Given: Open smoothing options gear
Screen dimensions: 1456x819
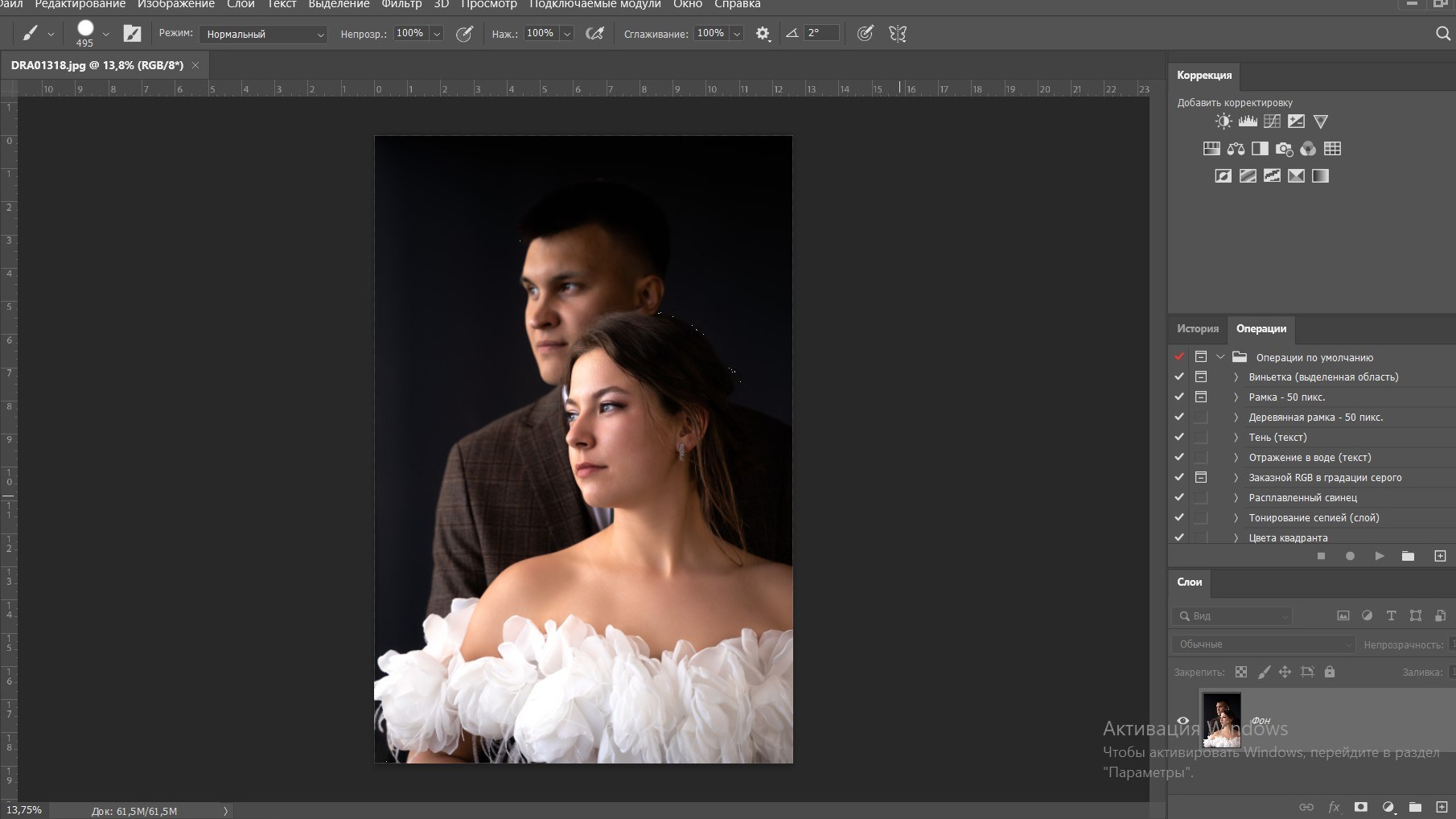Looking at the screenshot, I should (x=763, y=34).
